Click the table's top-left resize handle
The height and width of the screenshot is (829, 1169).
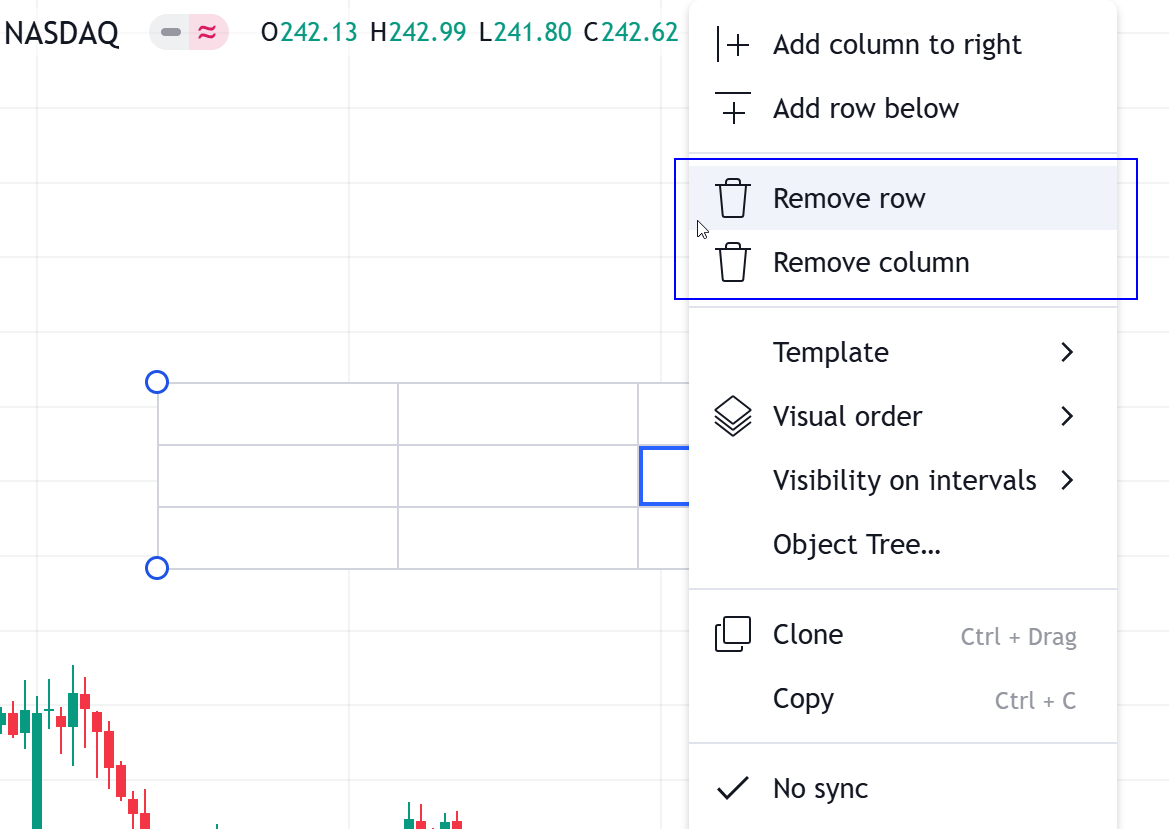tap(157, 382)
